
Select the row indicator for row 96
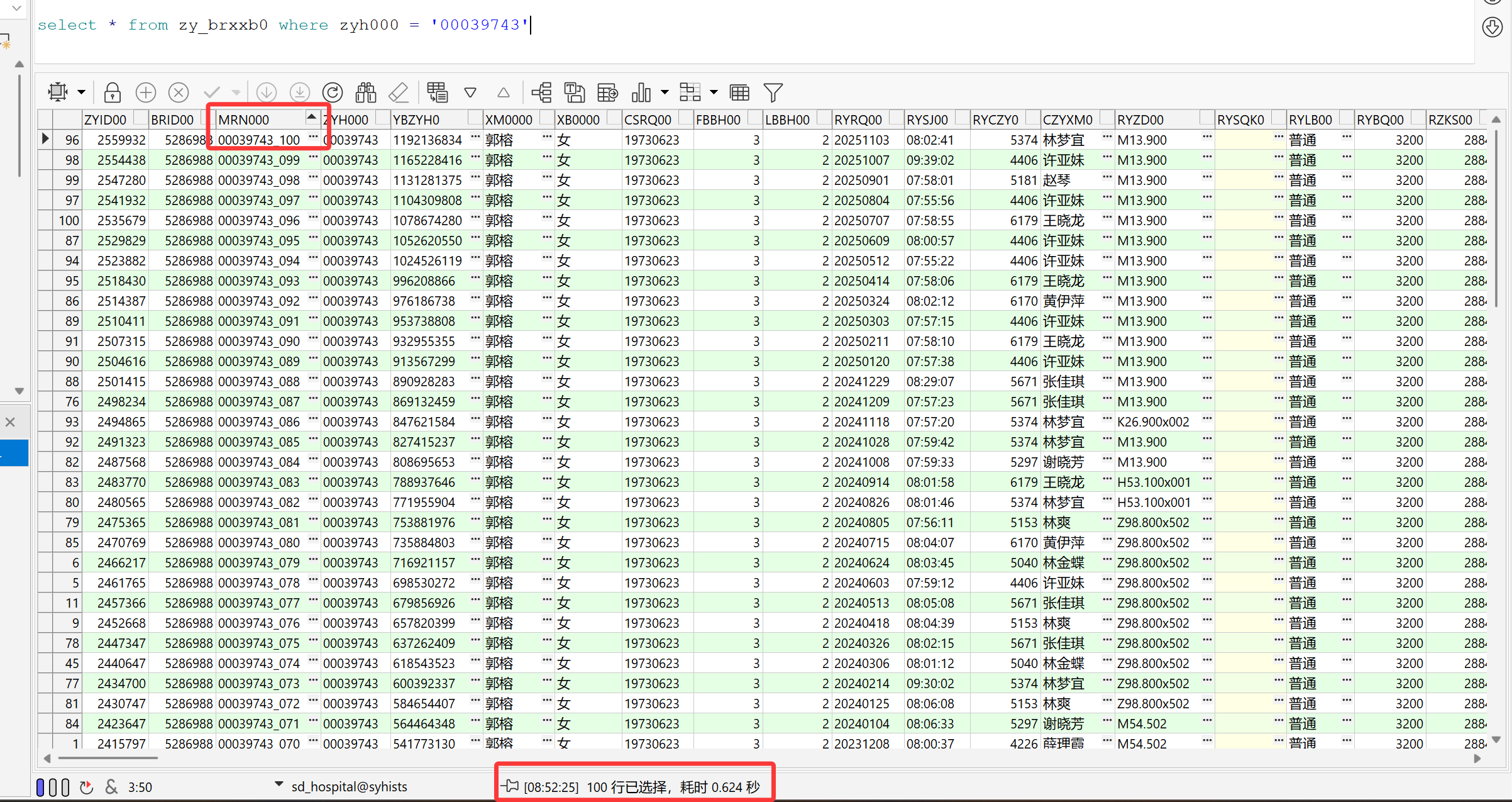click(45, 139)
